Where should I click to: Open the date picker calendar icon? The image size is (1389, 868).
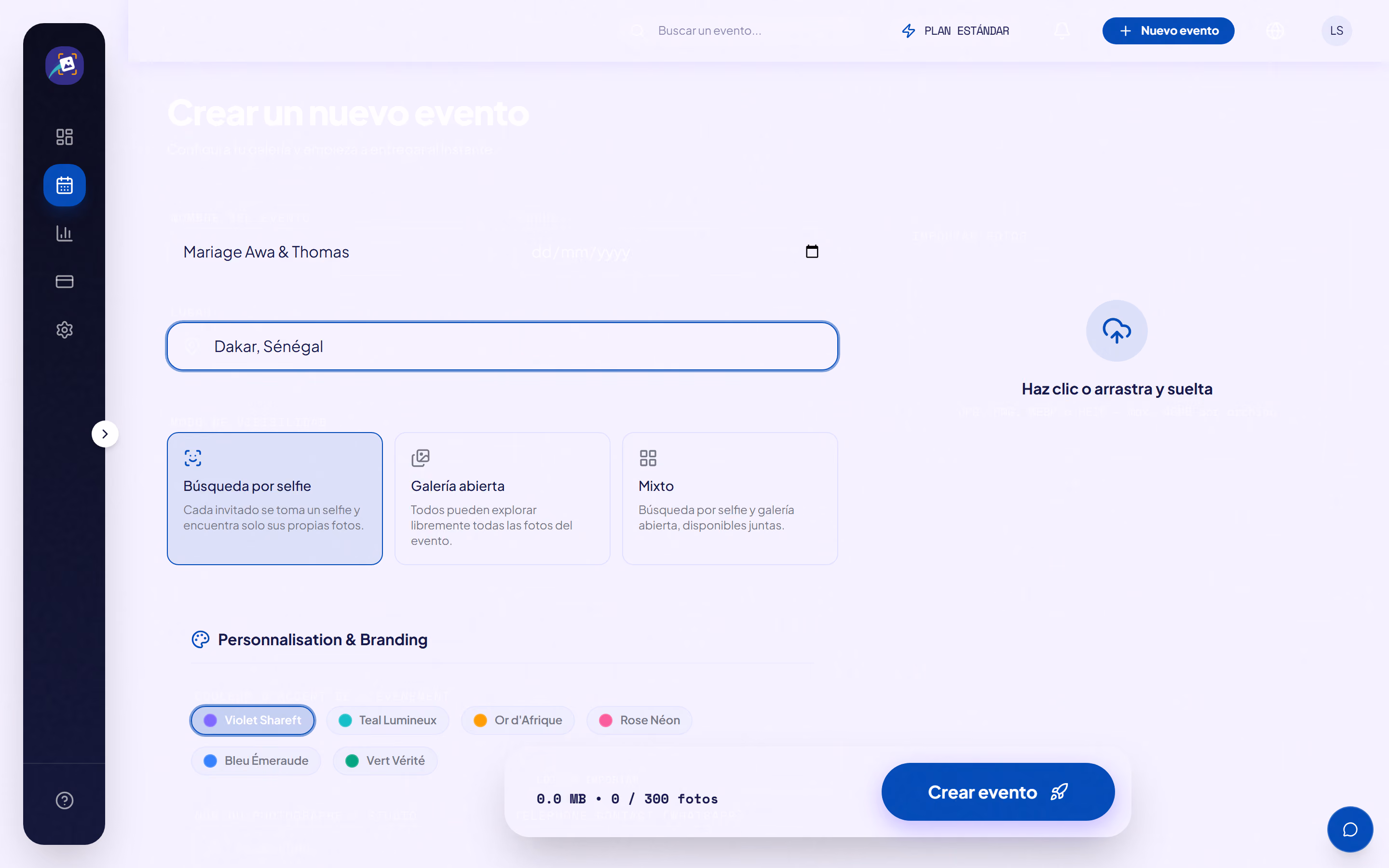812,251
